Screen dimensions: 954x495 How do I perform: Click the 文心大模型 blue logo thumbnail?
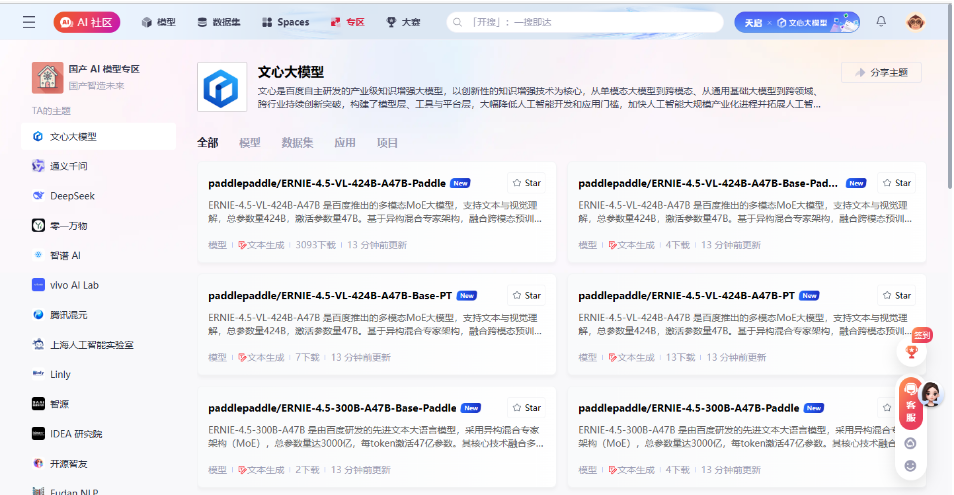tap(221, 87)
